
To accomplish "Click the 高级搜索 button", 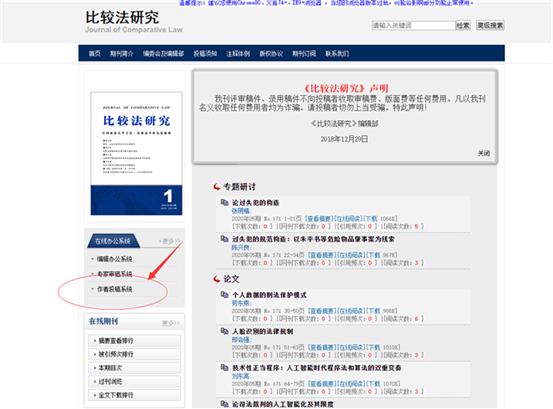I will coord(490,25).
